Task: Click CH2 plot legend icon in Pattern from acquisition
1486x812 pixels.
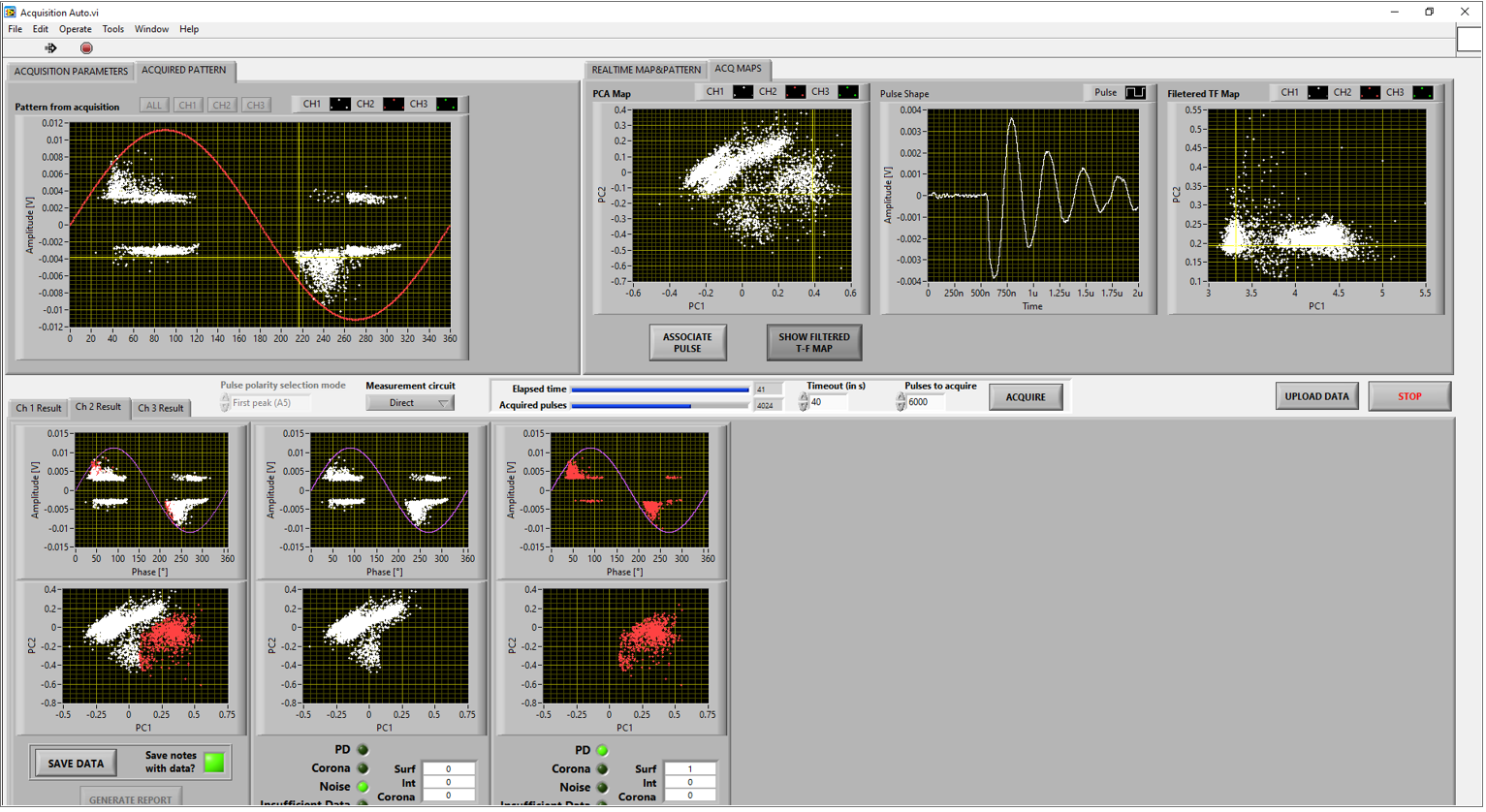Action: click(x=393, y=105)
